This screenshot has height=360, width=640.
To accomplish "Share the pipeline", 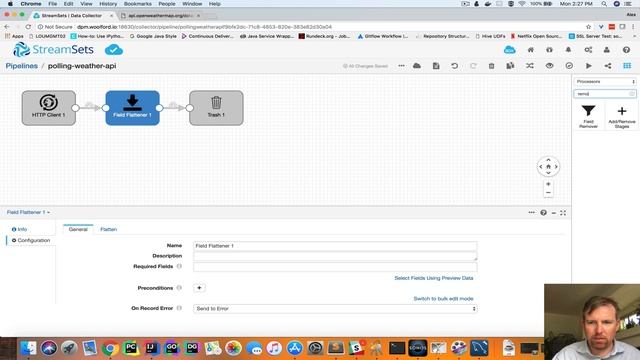I will (x=608, y=66).
